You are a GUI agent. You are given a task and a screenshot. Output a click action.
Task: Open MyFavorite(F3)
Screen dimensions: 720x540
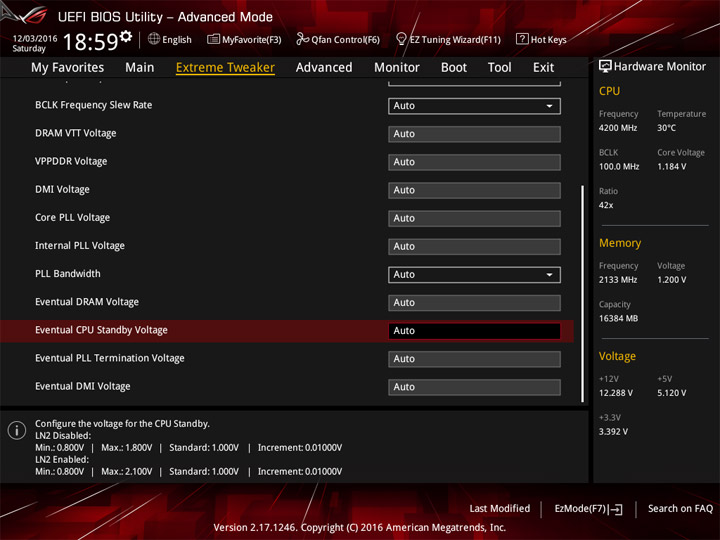pyautogui.click(x=244, y=39)
